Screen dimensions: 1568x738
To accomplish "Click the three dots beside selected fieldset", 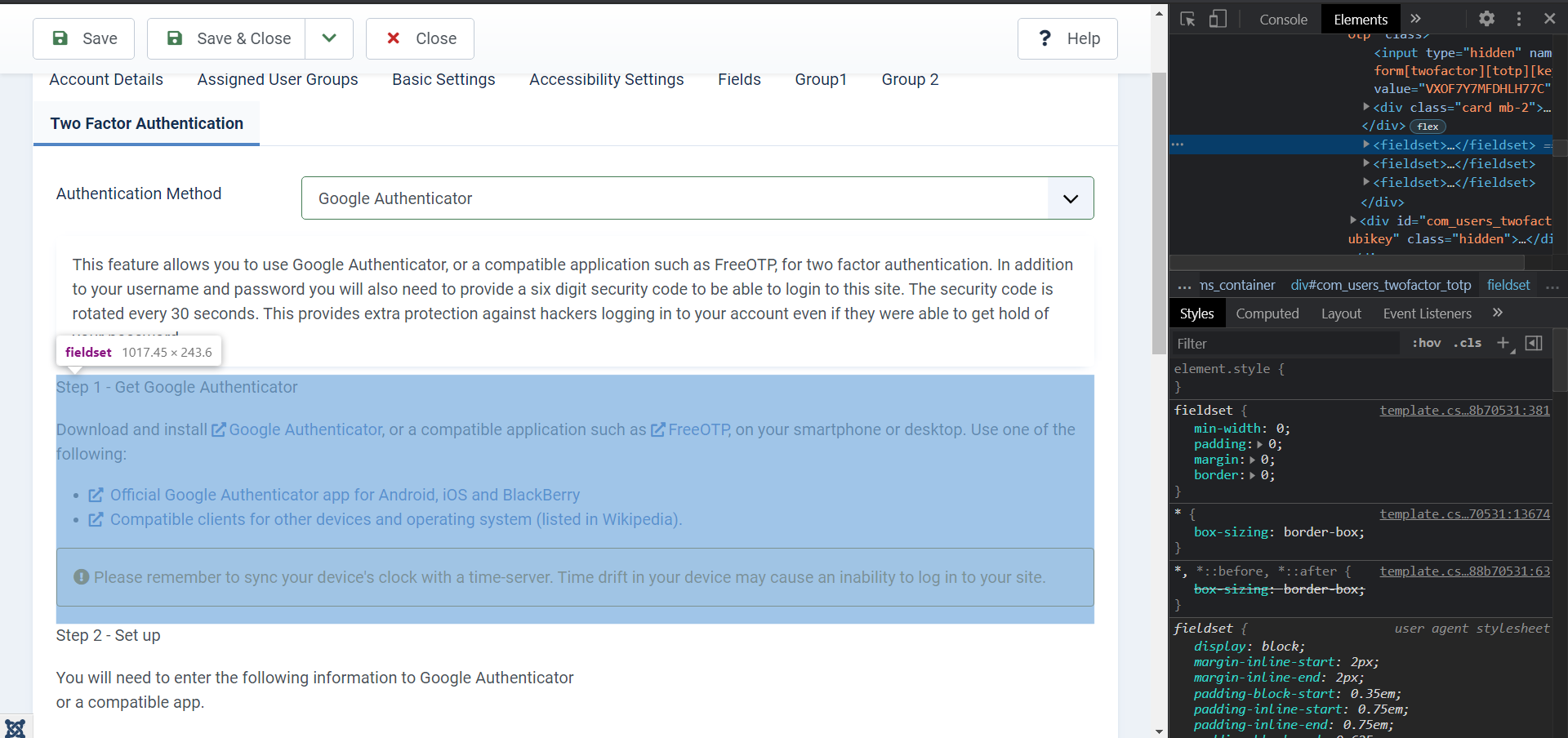I will (1178, 144).
